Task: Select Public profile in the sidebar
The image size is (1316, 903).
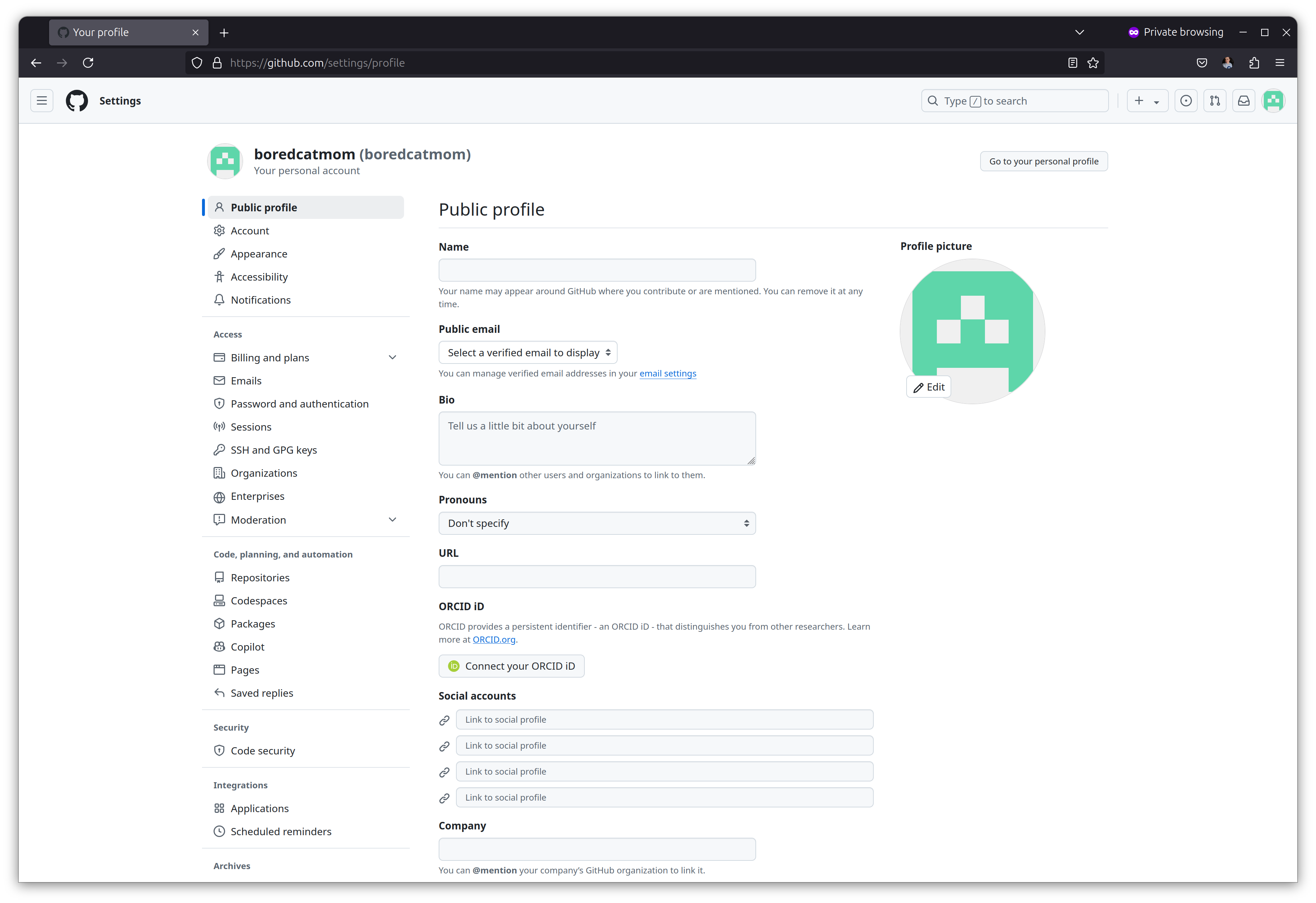Action: tap(305, 207)
